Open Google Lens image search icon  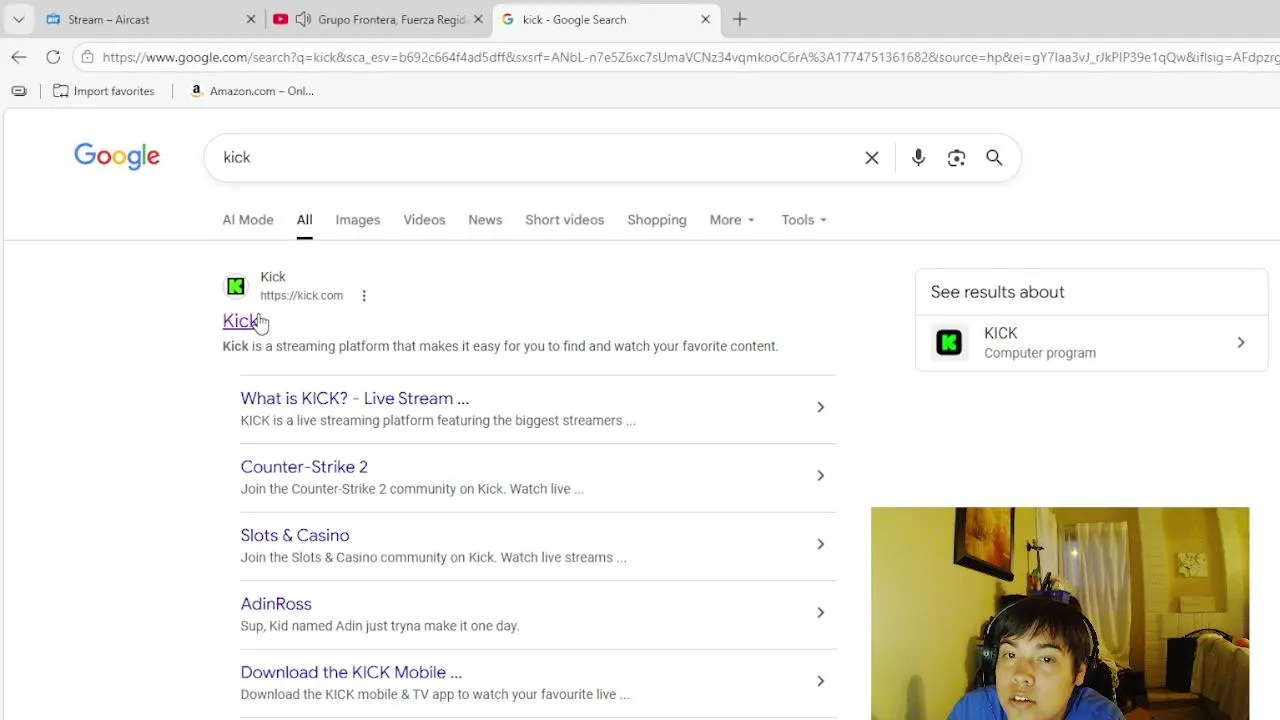point(956,158)
